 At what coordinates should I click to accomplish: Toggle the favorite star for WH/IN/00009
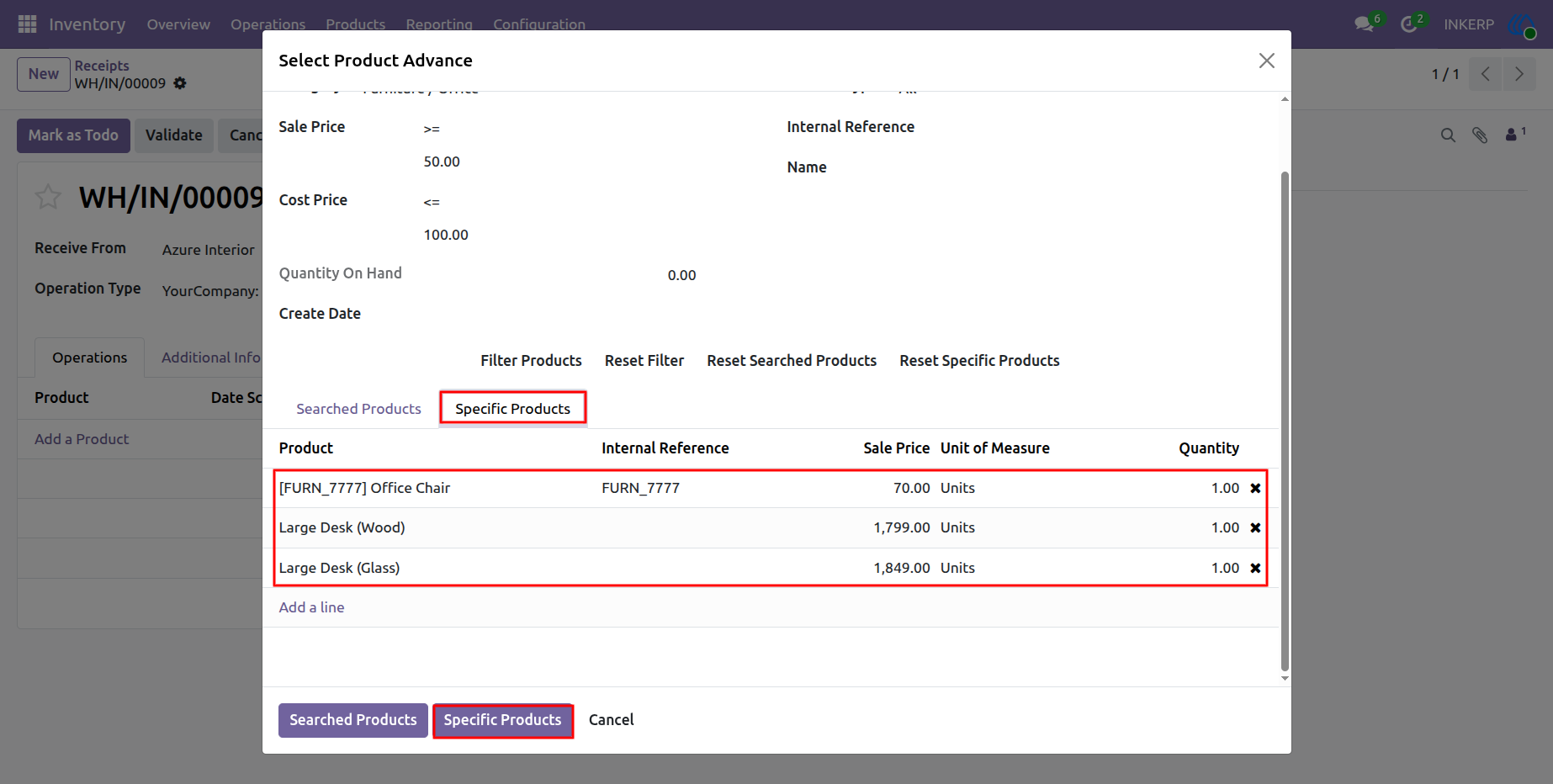tap(48, 197)
